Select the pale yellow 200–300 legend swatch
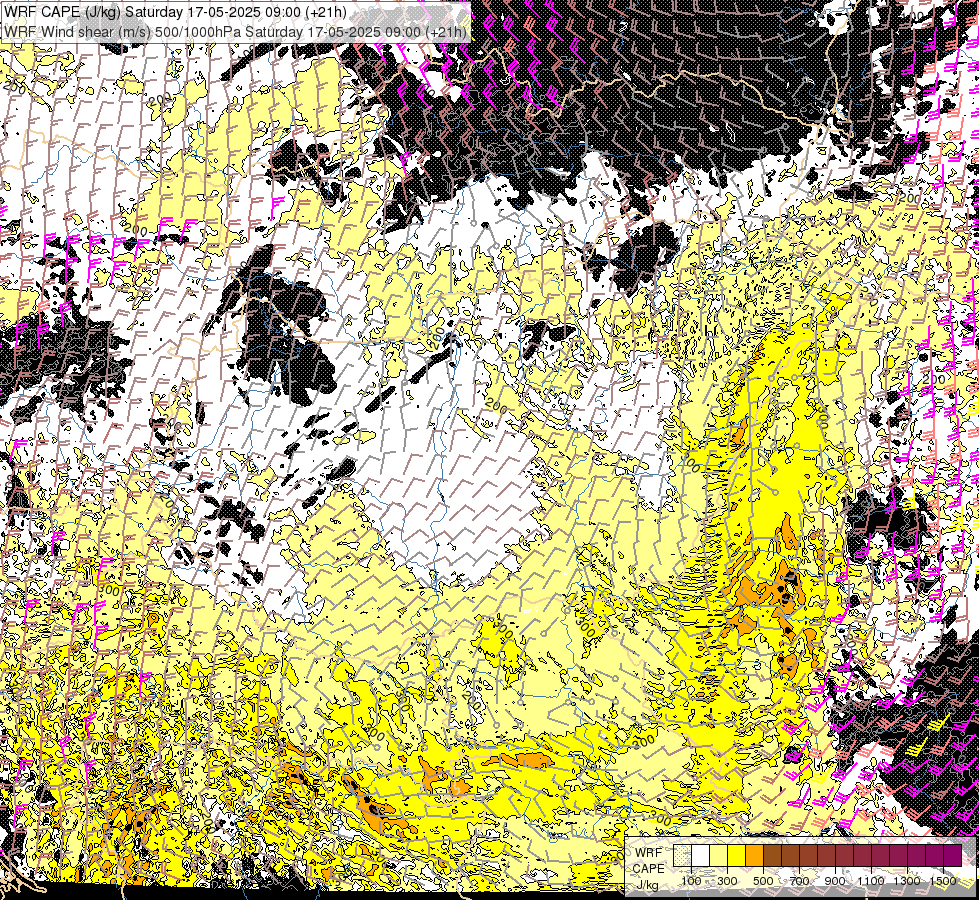Viewport: 979px width, 900px height. (x=719, y=855)
